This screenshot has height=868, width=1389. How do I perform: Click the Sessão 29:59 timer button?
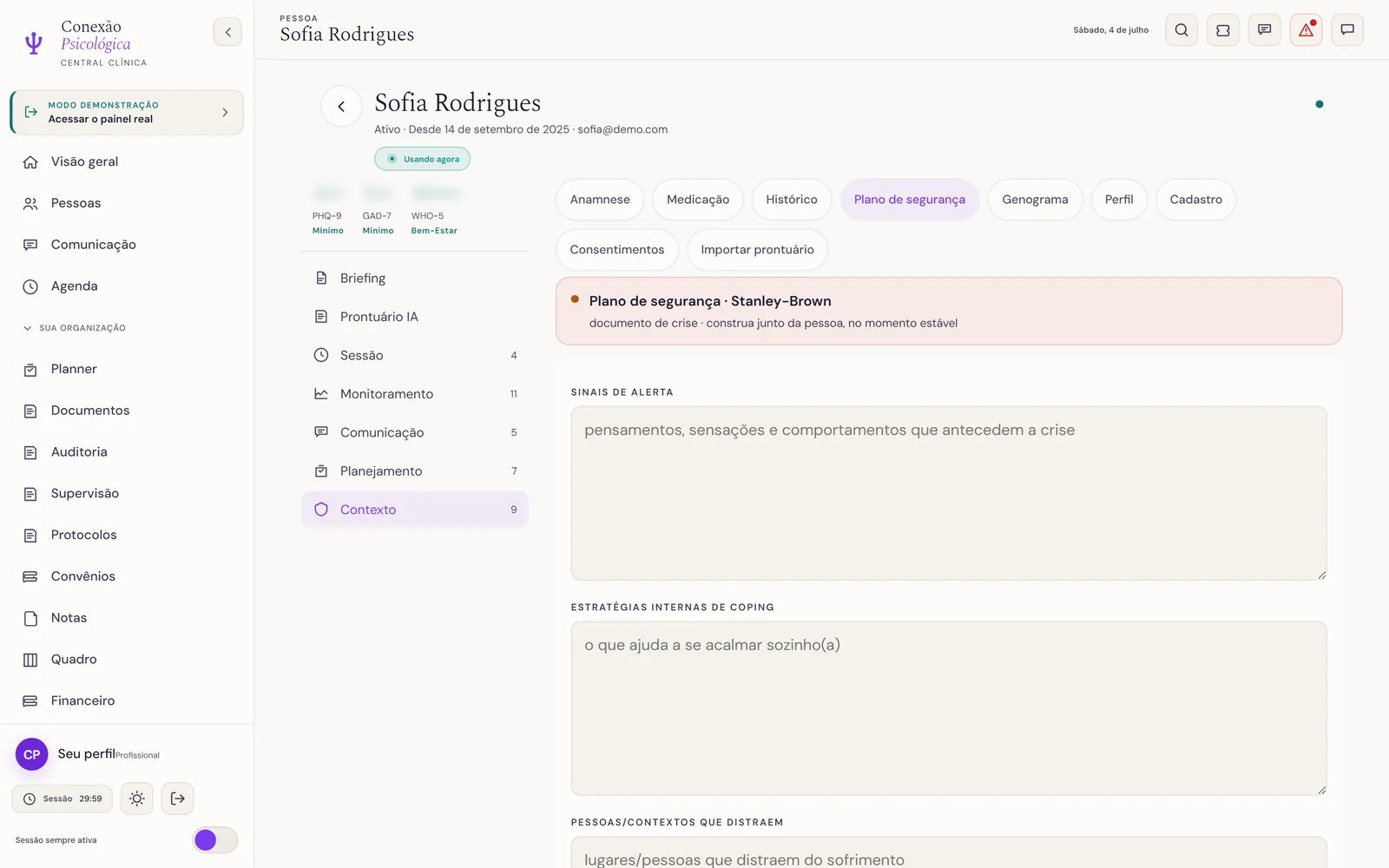click(63, 799)
